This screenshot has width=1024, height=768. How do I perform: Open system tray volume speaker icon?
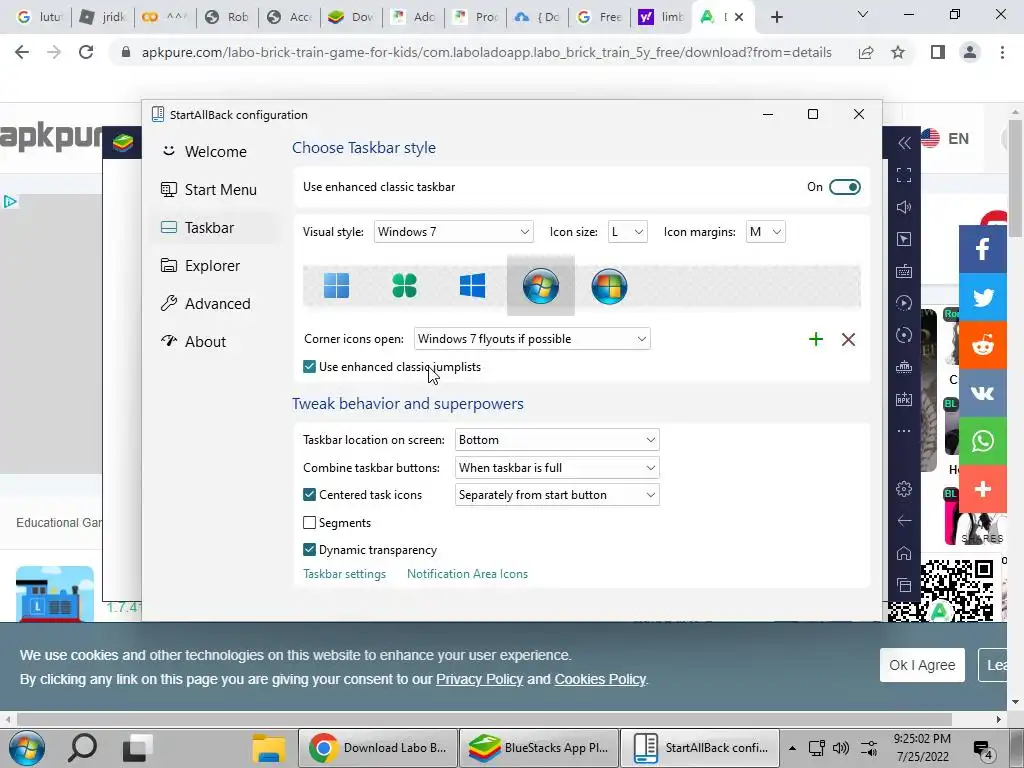[840, 748]
